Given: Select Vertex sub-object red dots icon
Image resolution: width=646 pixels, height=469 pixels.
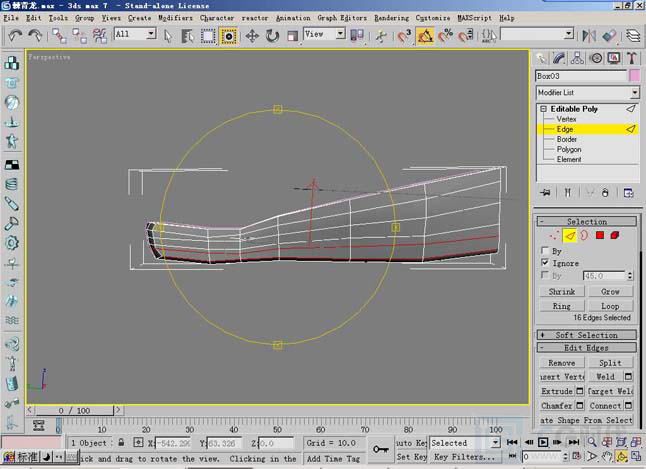Looking at the screenshot, I should click(x=555, y=235).
